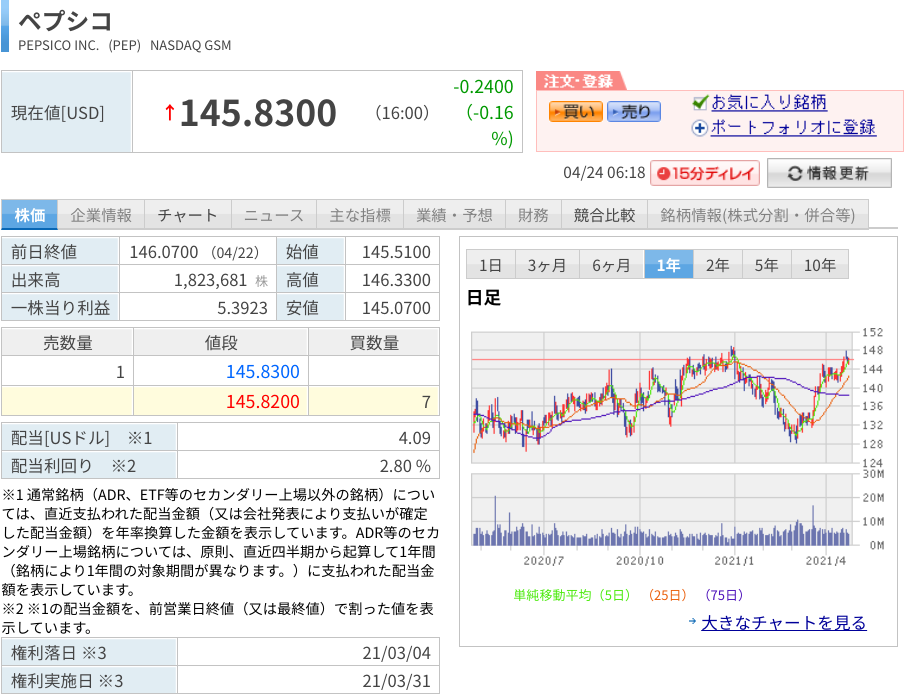Click the green checkmark beside お気に入り銘柄

700,103
